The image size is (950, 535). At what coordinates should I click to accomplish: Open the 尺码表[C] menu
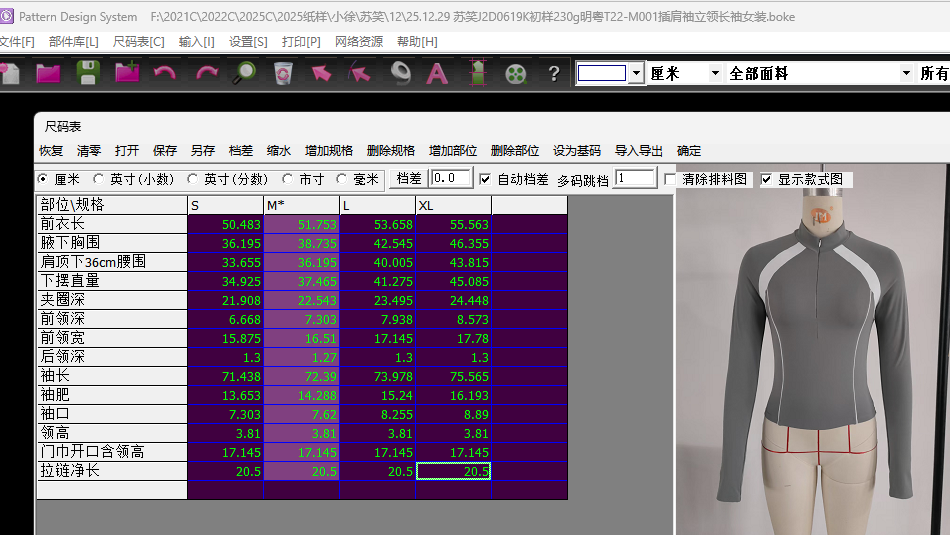[x=138, y=42]
